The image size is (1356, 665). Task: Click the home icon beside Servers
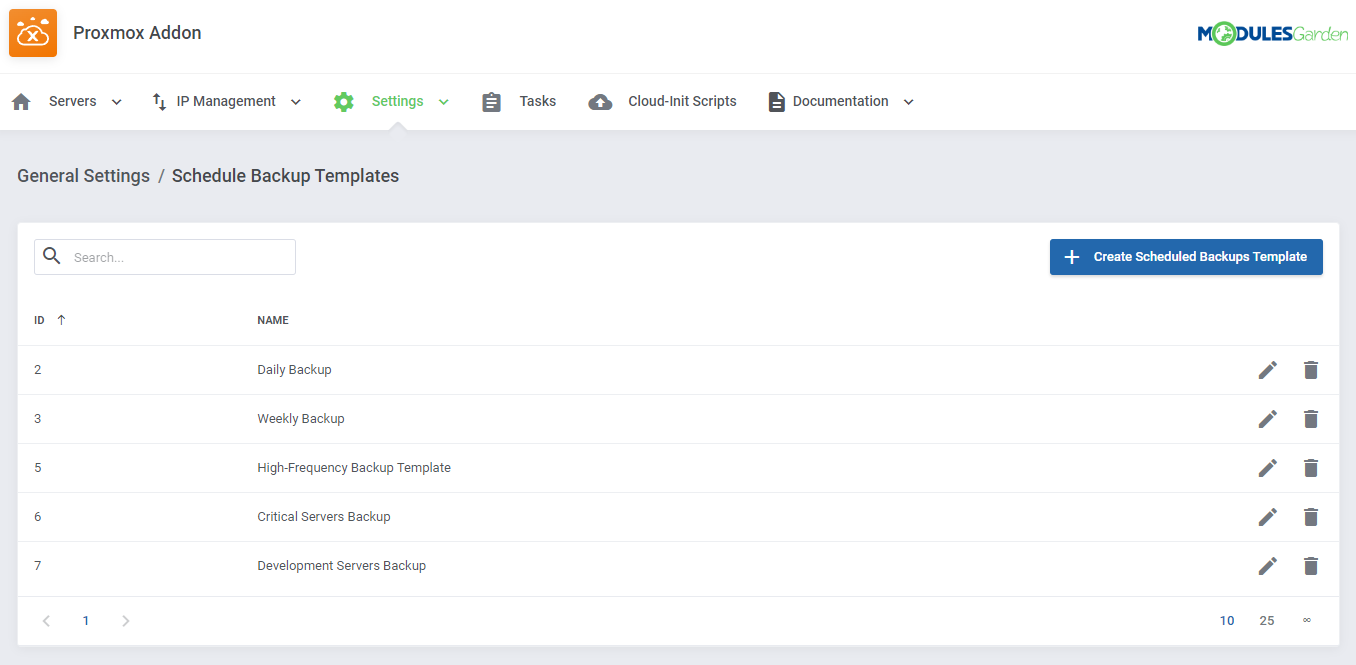[21, 102]
